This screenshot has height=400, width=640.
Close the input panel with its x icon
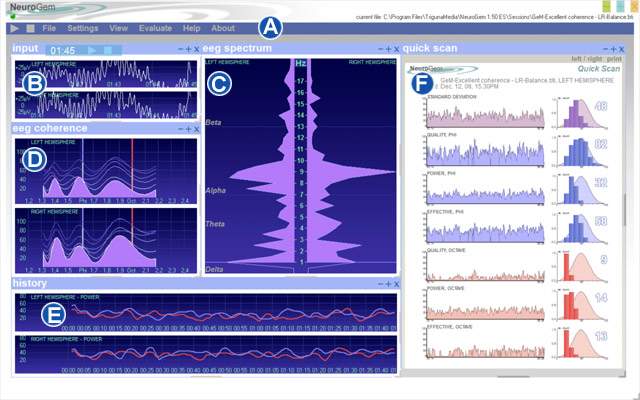tap(196, 49)
